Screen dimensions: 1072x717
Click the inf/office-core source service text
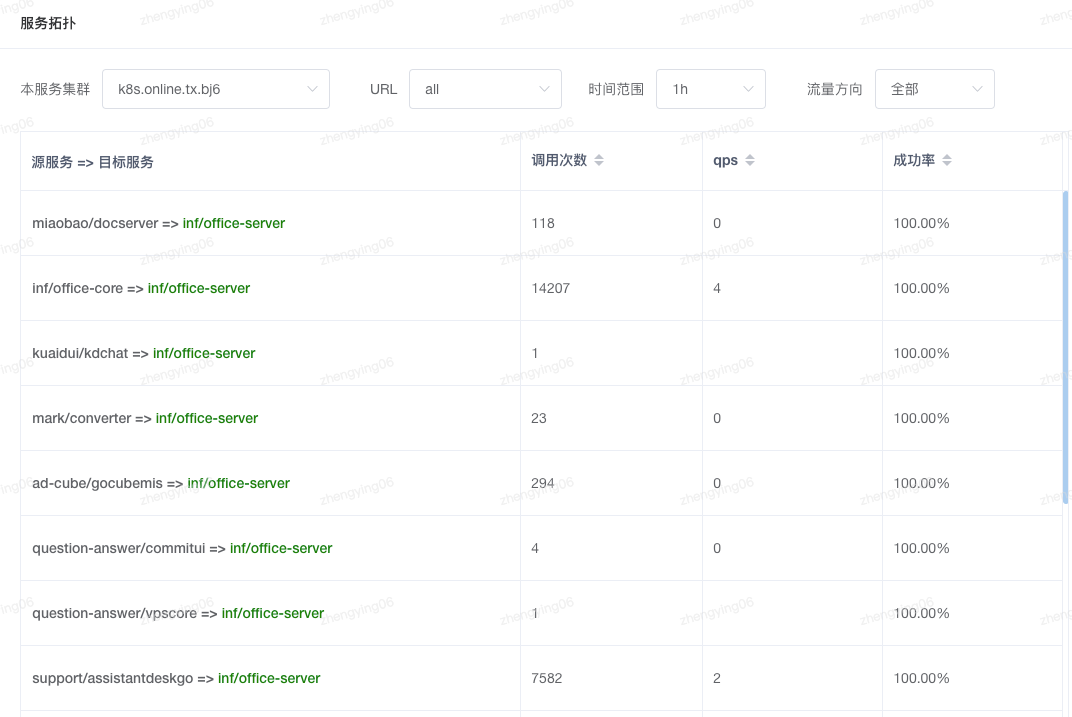coord(77,288)
